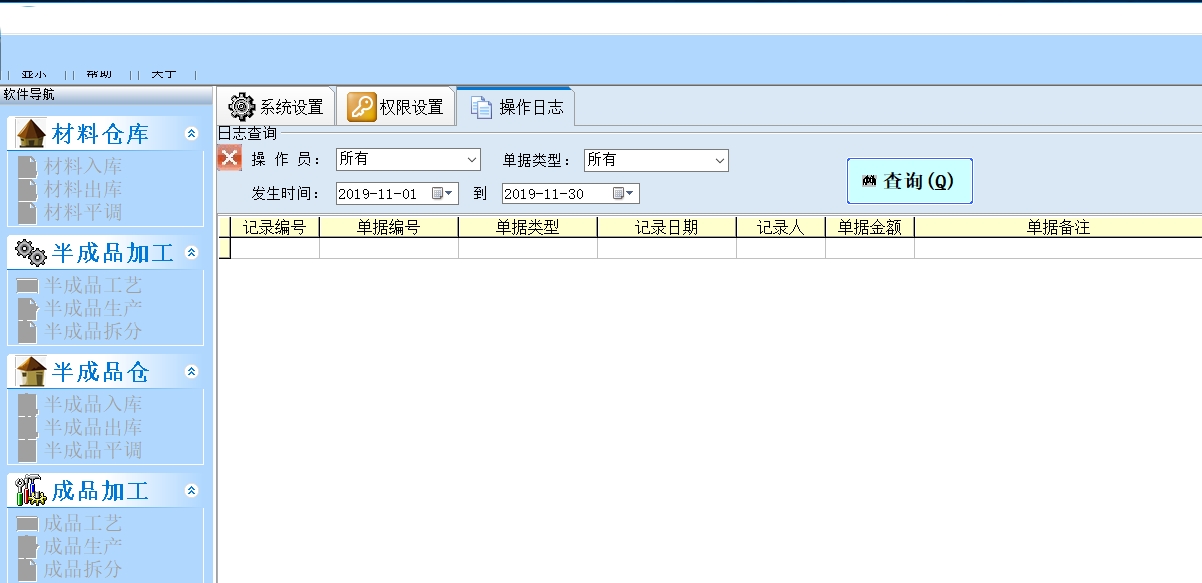Click the 记录人 column header

click(x=781, y=227)
